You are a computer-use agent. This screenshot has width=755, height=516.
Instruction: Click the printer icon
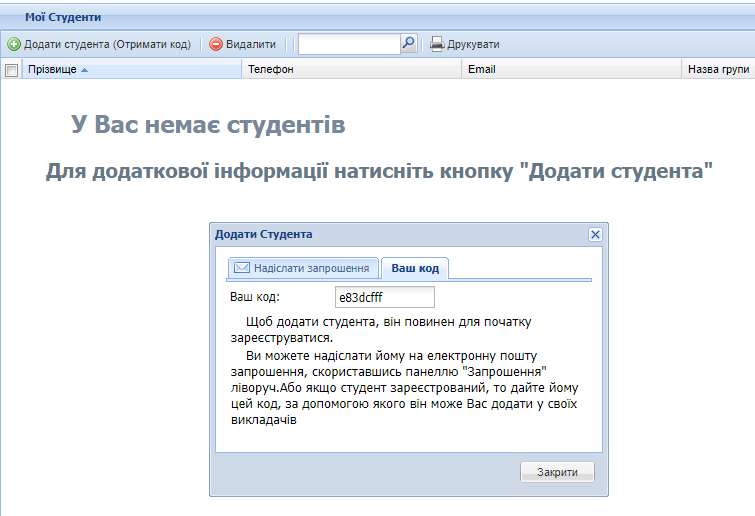tap(437, 44)
